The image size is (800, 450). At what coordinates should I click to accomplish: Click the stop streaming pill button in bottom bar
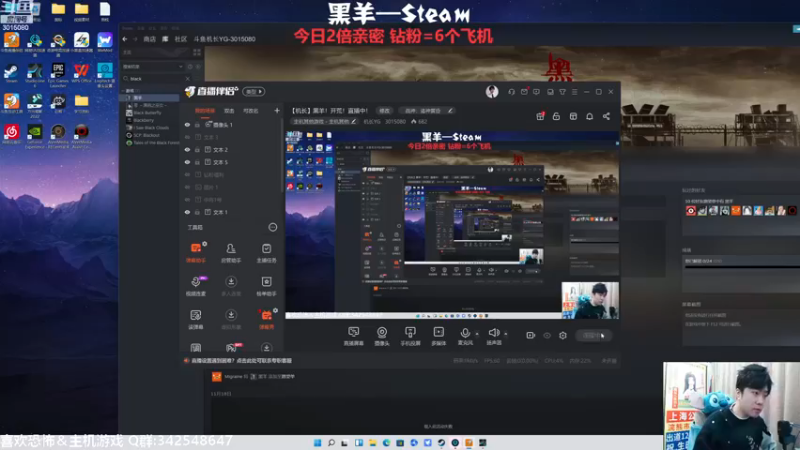pos(593,336)
